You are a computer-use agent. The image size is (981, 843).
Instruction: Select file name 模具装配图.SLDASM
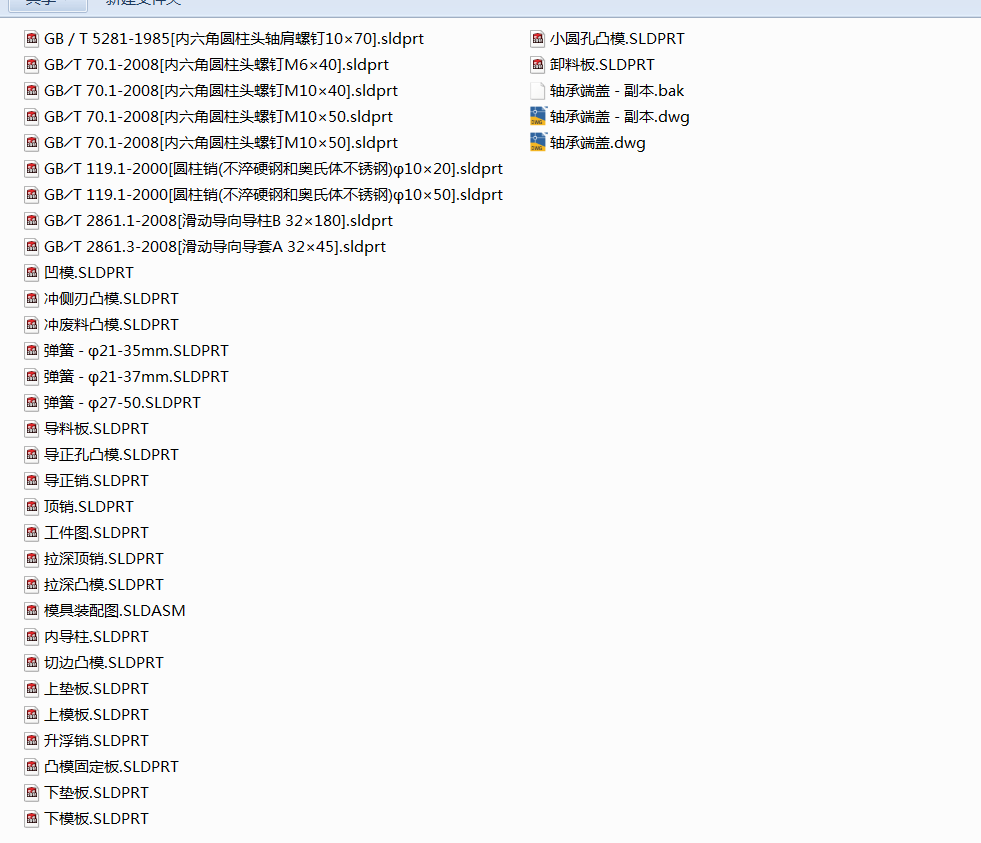click(114, 611)
